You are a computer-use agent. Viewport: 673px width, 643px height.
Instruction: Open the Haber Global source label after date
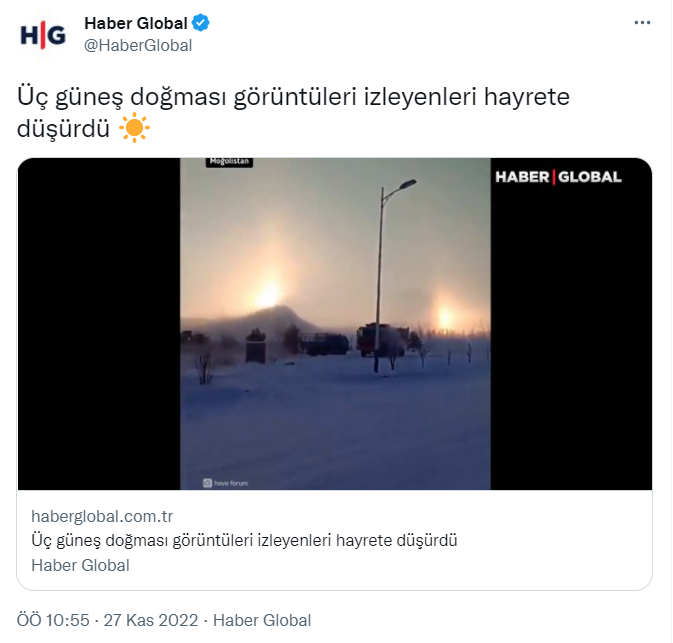point(262,620)
